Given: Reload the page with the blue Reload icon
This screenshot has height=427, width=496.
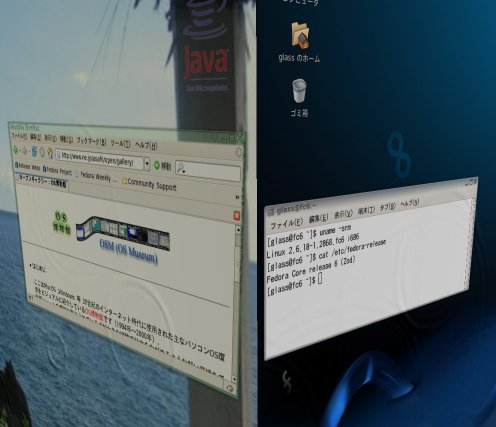Looking at the screenshot, I should (34, 151).
